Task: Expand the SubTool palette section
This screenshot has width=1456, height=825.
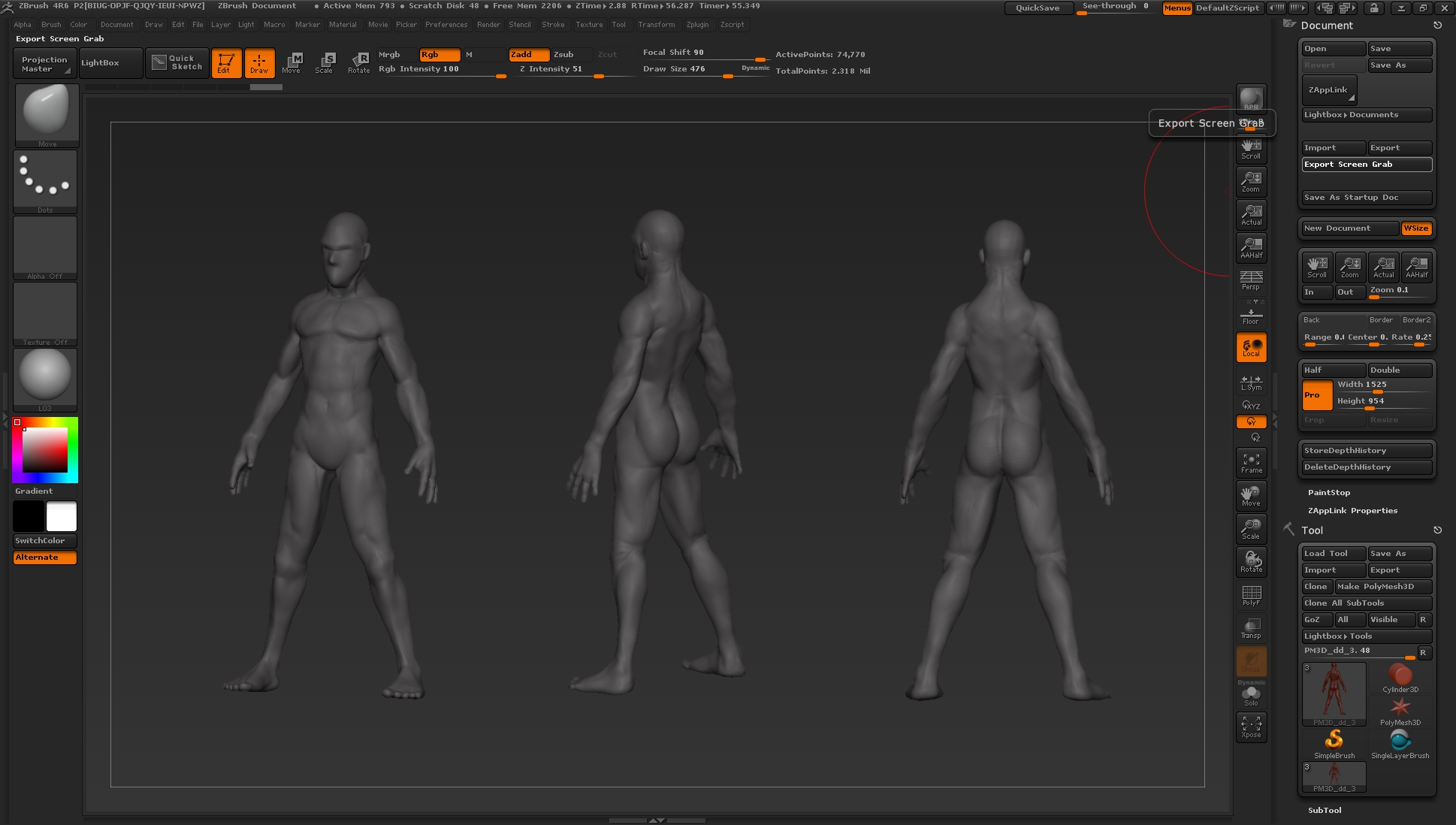Action: 1325,810
